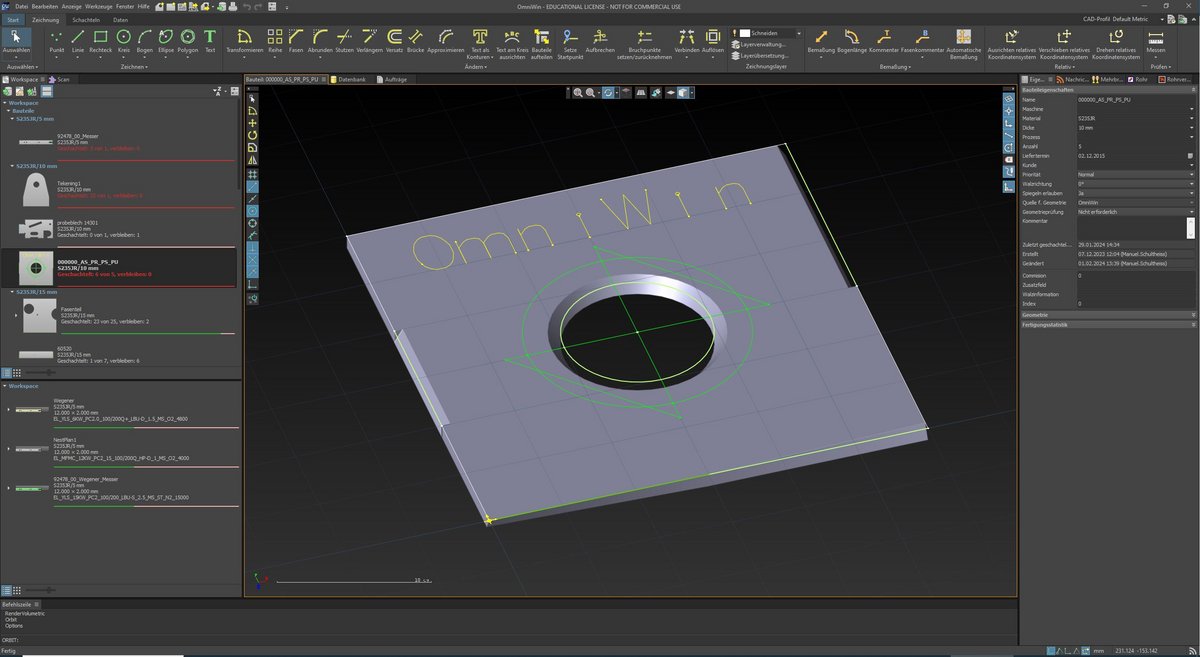
Task: Select the Bemaßung dimension tool
Action: point(821,41)
